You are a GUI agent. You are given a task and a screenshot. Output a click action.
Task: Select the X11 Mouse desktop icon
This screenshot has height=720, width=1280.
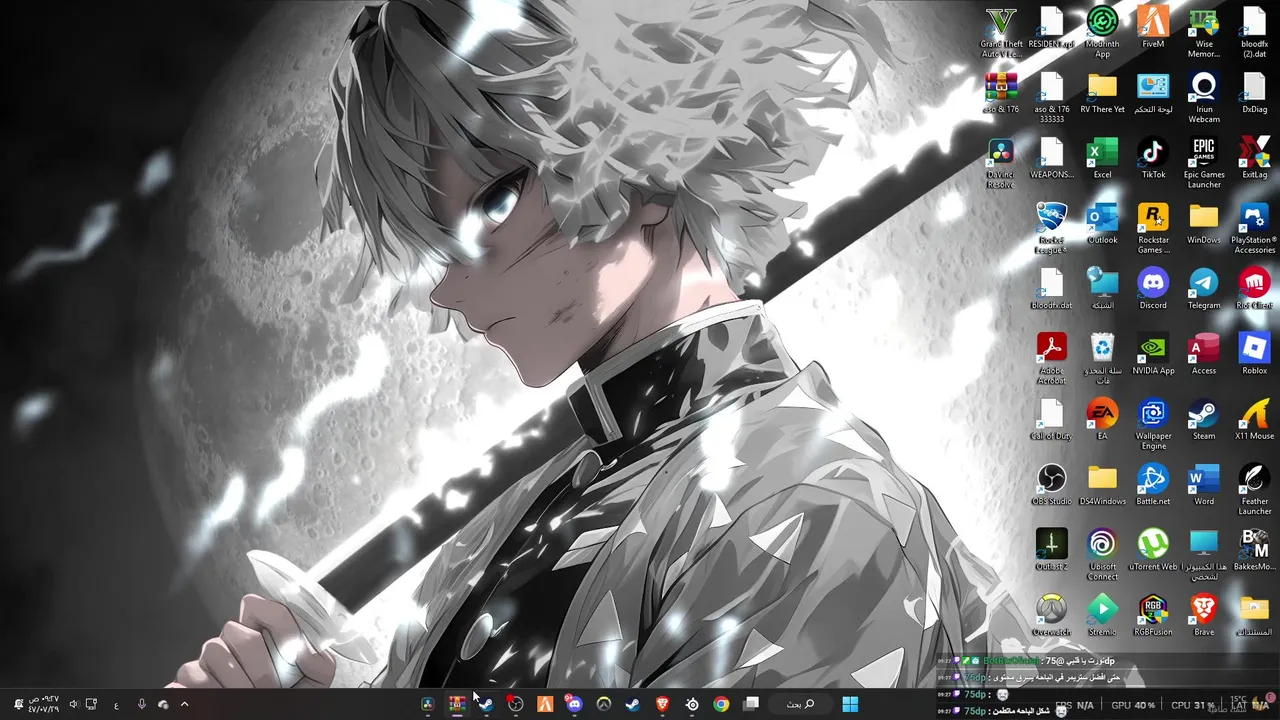(1254, 420)
